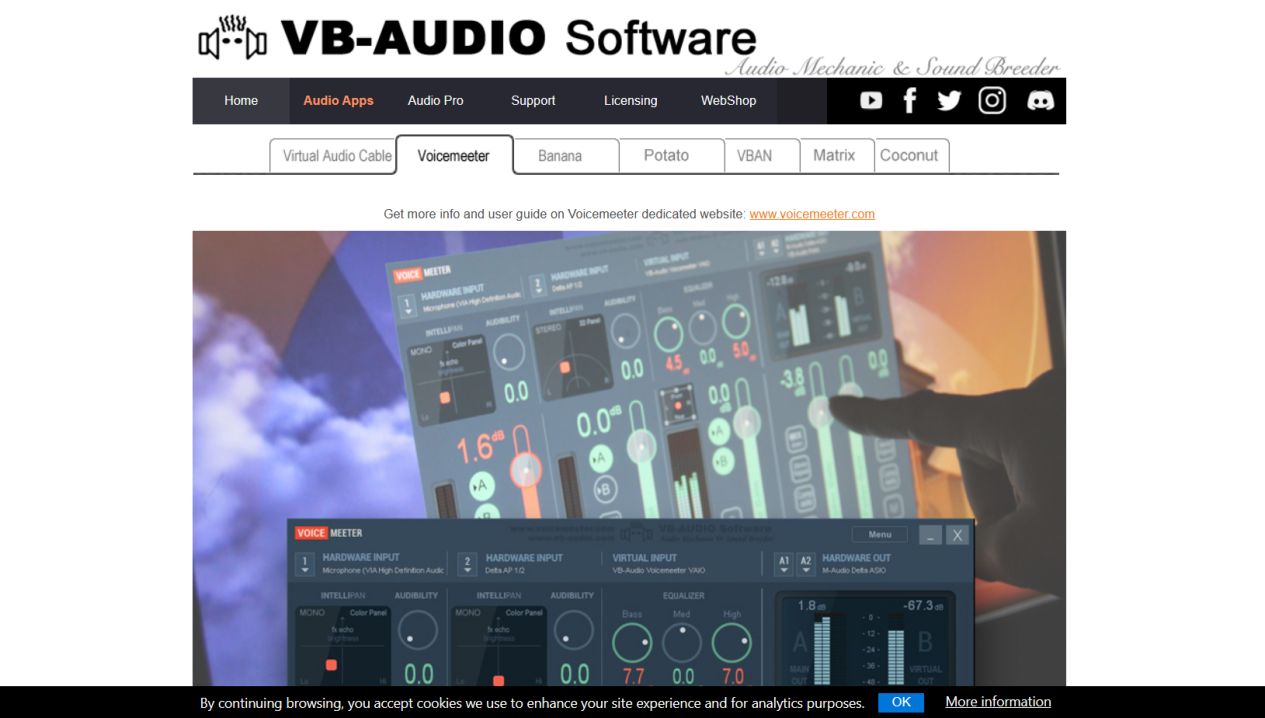Follow the www.voicemeeter.com link
This screenshot has width=1265, height=718.
pos(812,214)
